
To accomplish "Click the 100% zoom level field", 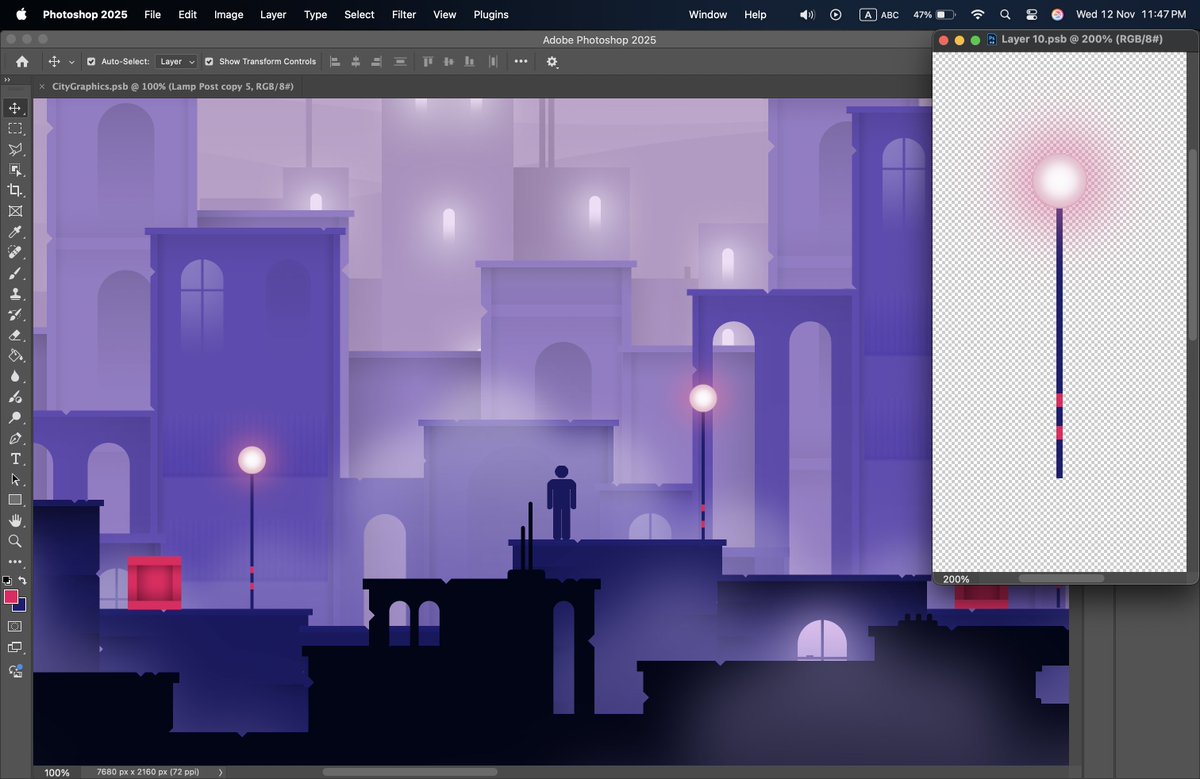I will click(x=57, y=772).
